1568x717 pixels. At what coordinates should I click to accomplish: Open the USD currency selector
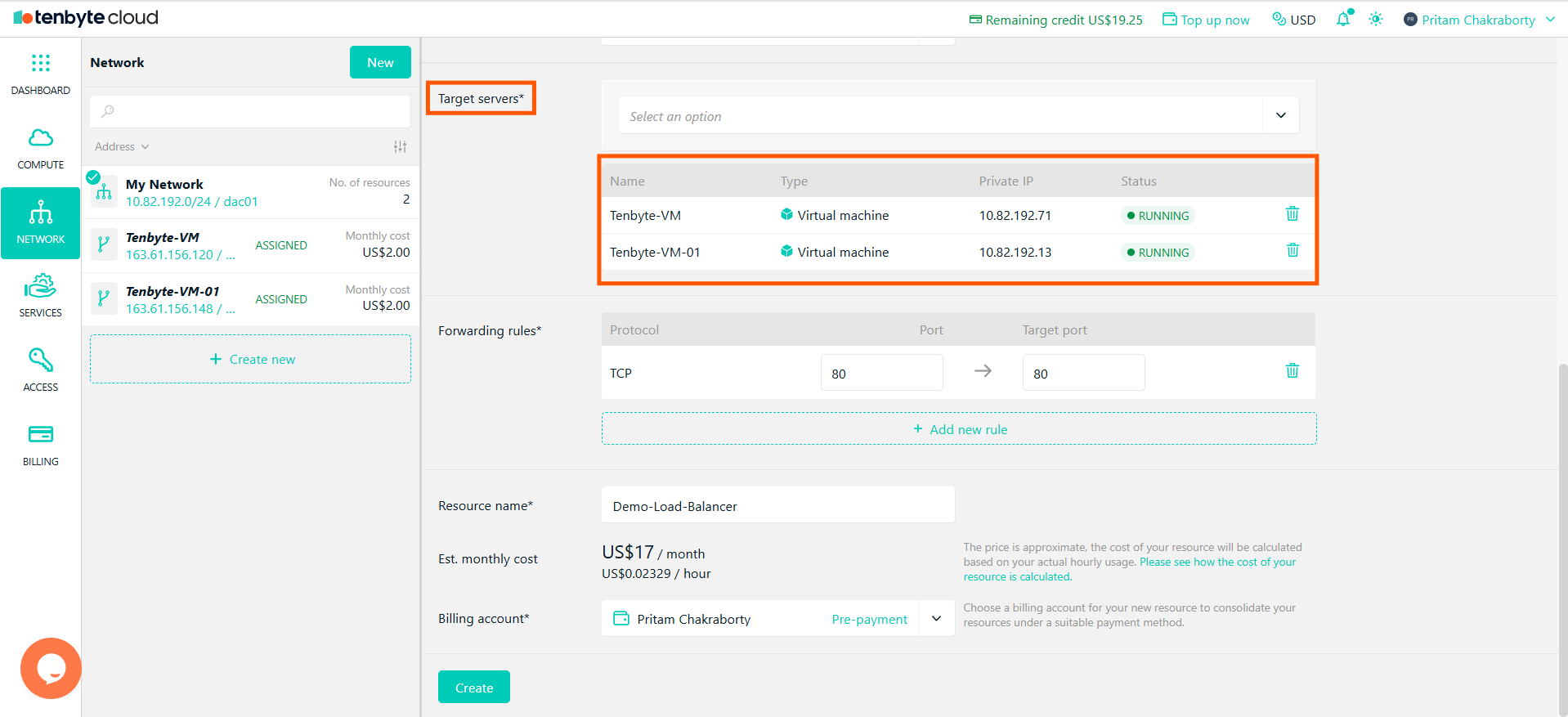pos(1294,20)
